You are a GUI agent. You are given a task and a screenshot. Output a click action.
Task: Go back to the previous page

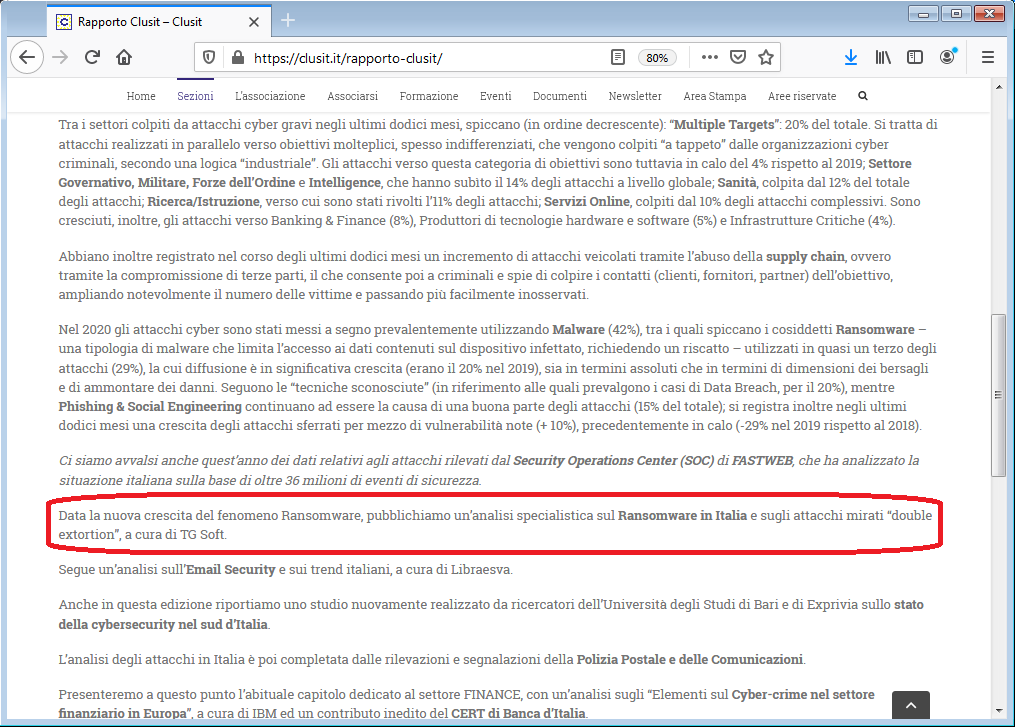(27, 58)
